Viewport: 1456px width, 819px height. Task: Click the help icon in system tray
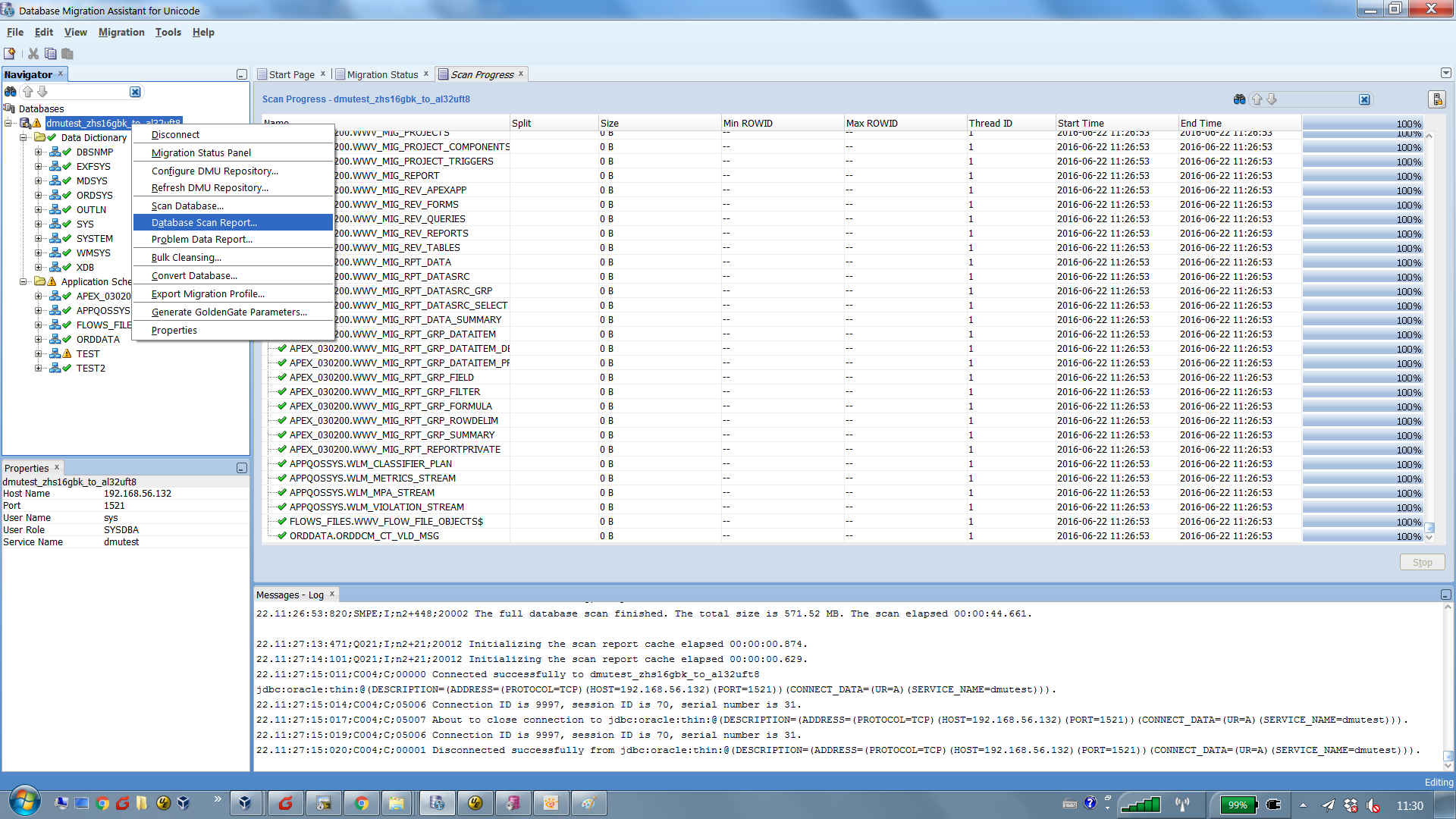(x=1090, y=803)
